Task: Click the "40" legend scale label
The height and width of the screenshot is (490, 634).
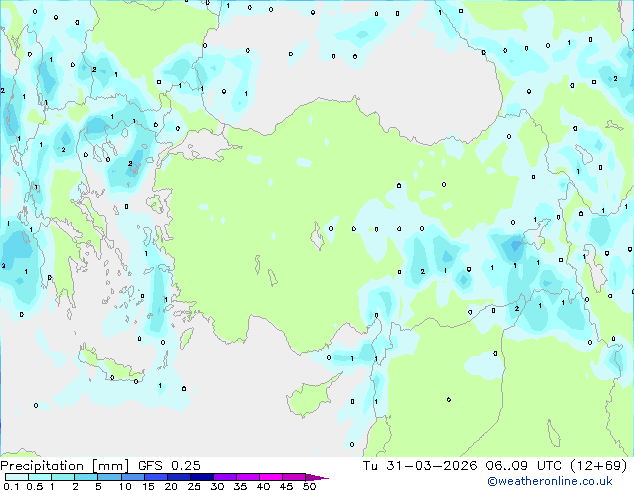Action: [263, 486]
